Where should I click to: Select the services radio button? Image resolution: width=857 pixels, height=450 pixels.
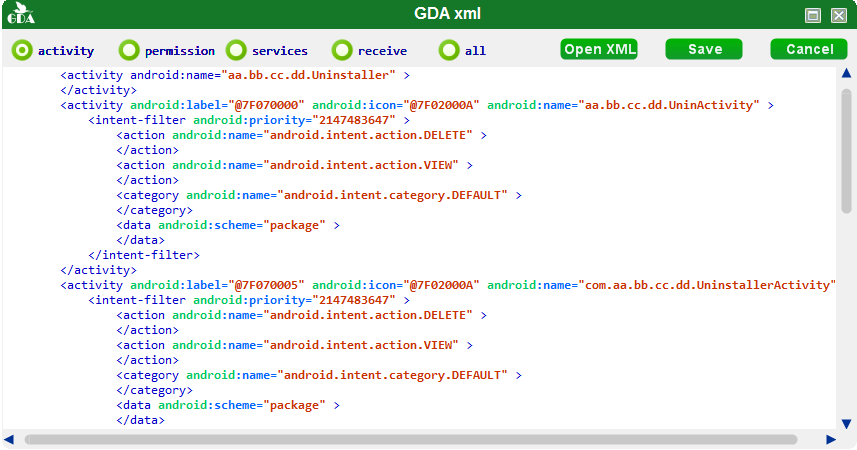[x=236, y=50]
